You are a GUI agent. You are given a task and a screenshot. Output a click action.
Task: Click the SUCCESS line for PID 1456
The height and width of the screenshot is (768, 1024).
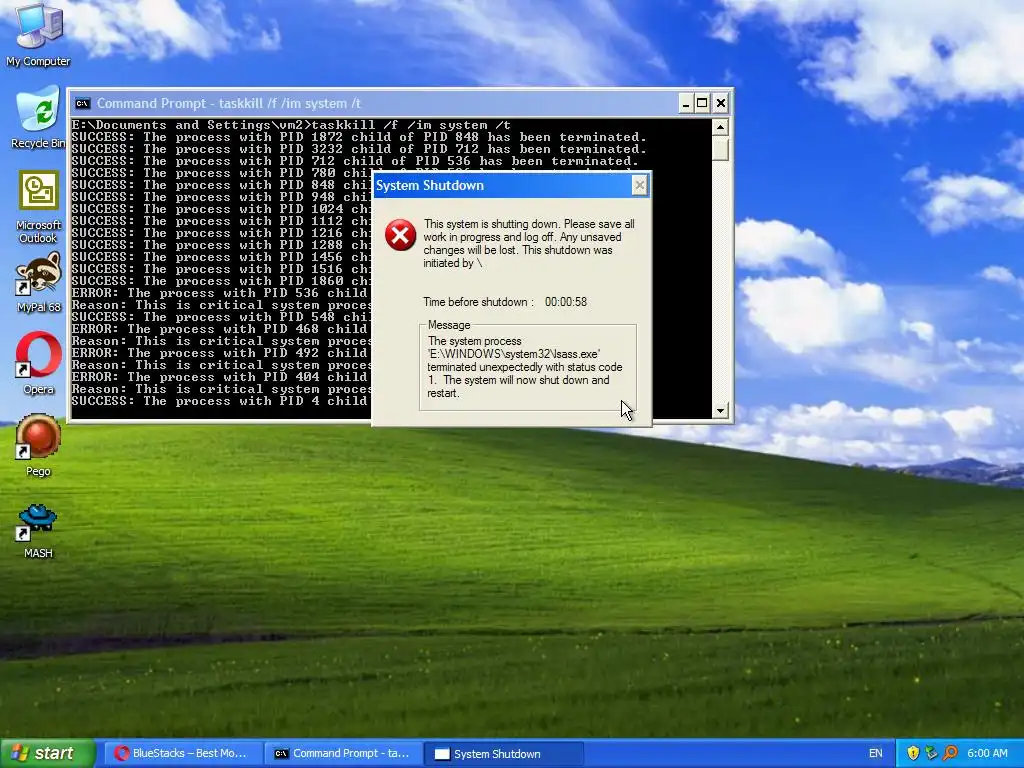click(x=221, y=257)
